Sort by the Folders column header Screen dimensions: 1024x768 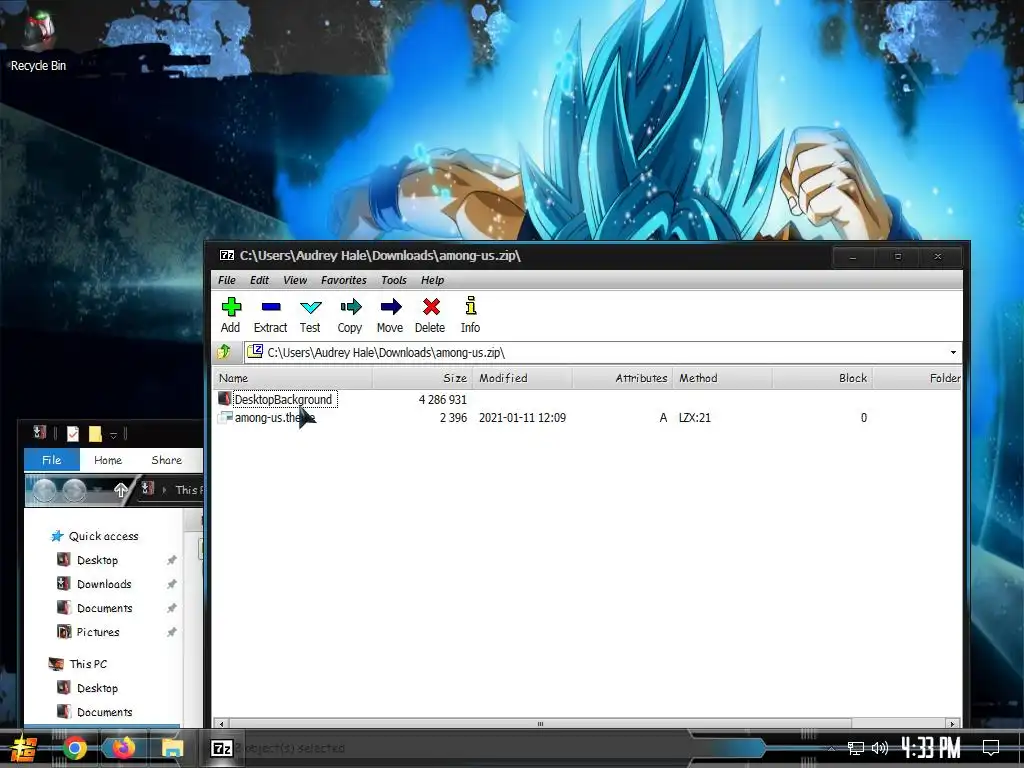pyautogui.click(x=917, y=378)
